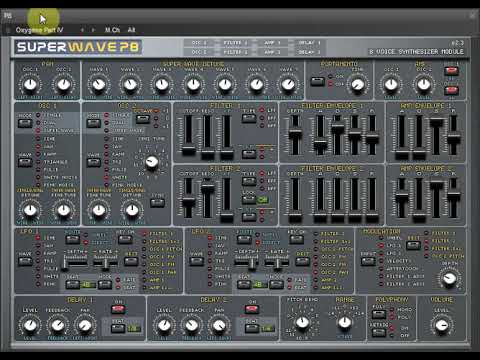Click the Wave 4 super wave detune knob
Screen dimensions: 480x360
[193, 85]
